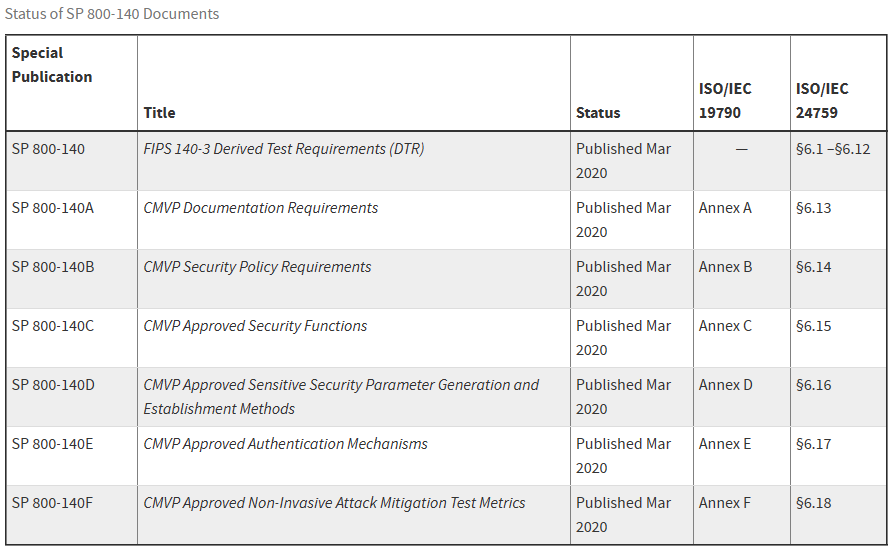Select the §6.18 cell

(813, 503)
